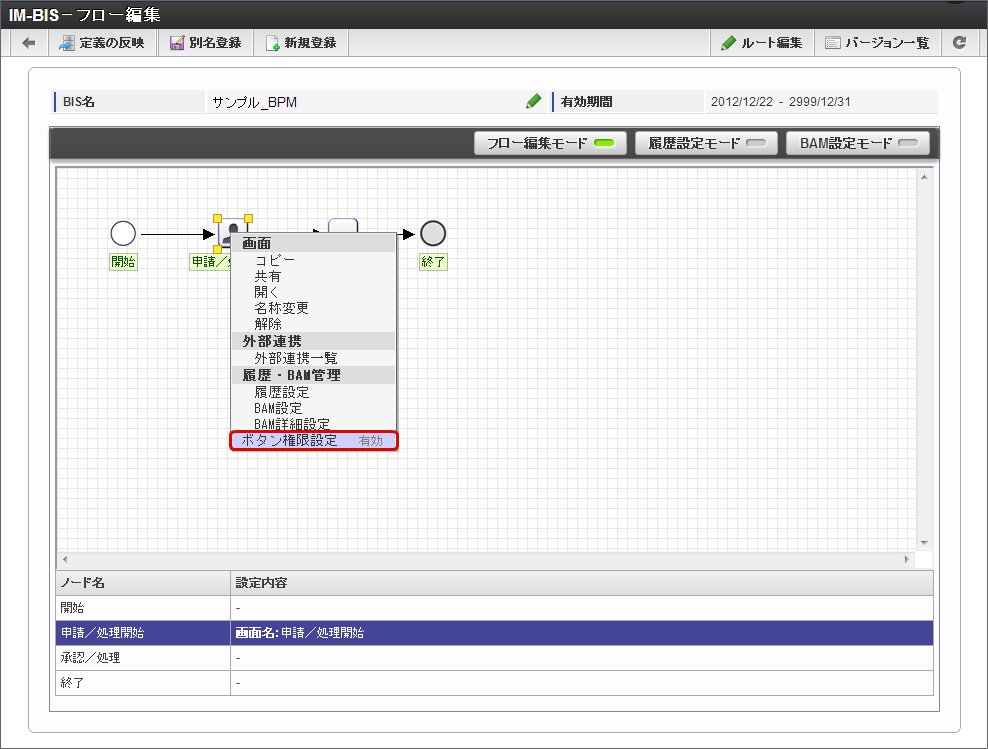Click the refresh icon in toolbar
Image resolution: width=988 pixels, height=749 pixels.
point(959,43)
